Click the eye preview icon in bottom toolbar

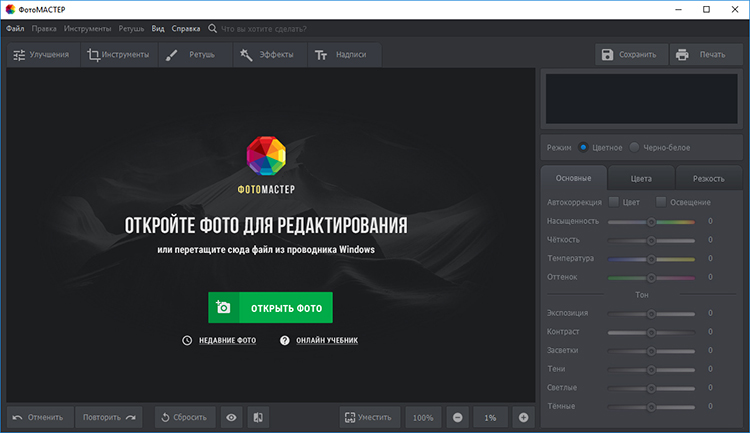(231, 417)
